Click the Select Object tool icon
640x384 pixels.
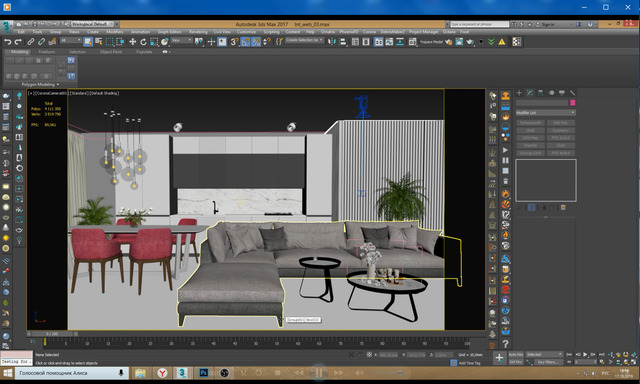[x=88, y=42]
